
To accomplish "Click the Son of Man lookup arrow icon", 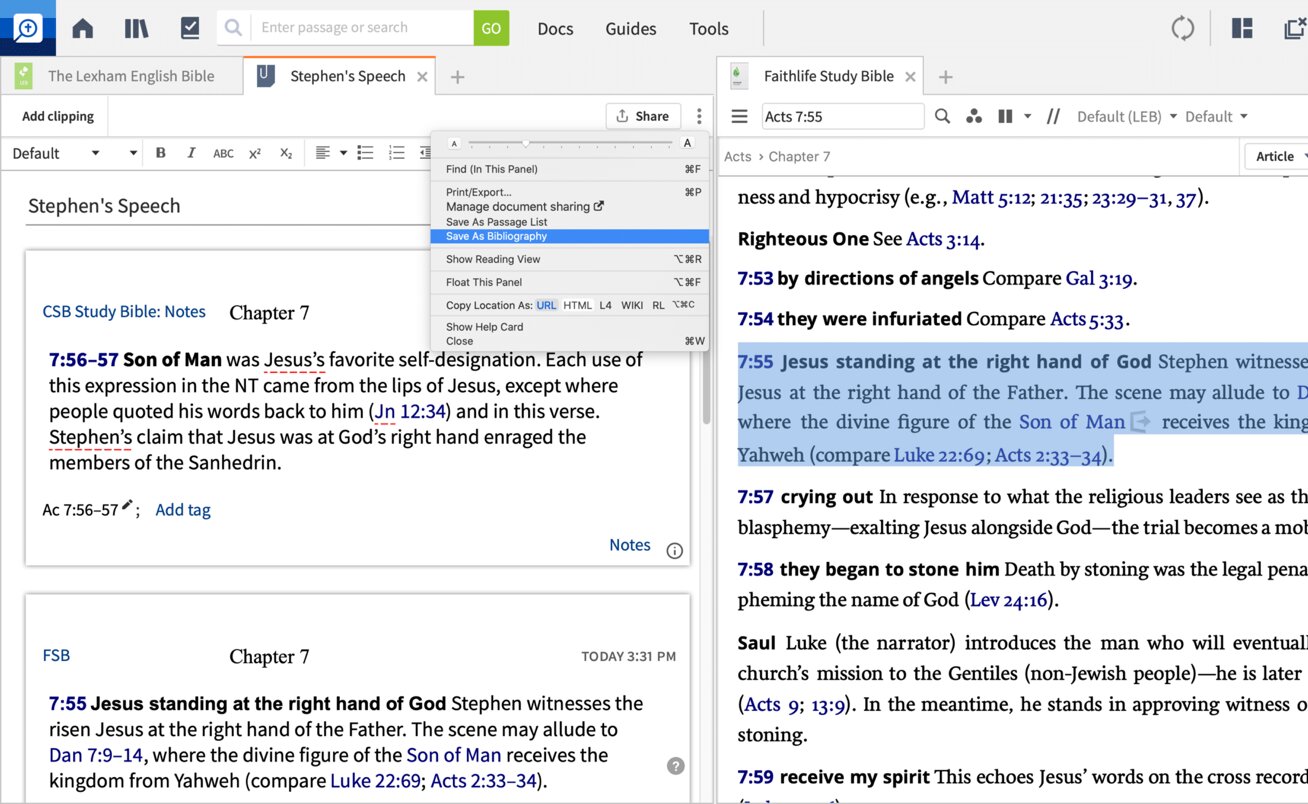I will coord(1139,423).
